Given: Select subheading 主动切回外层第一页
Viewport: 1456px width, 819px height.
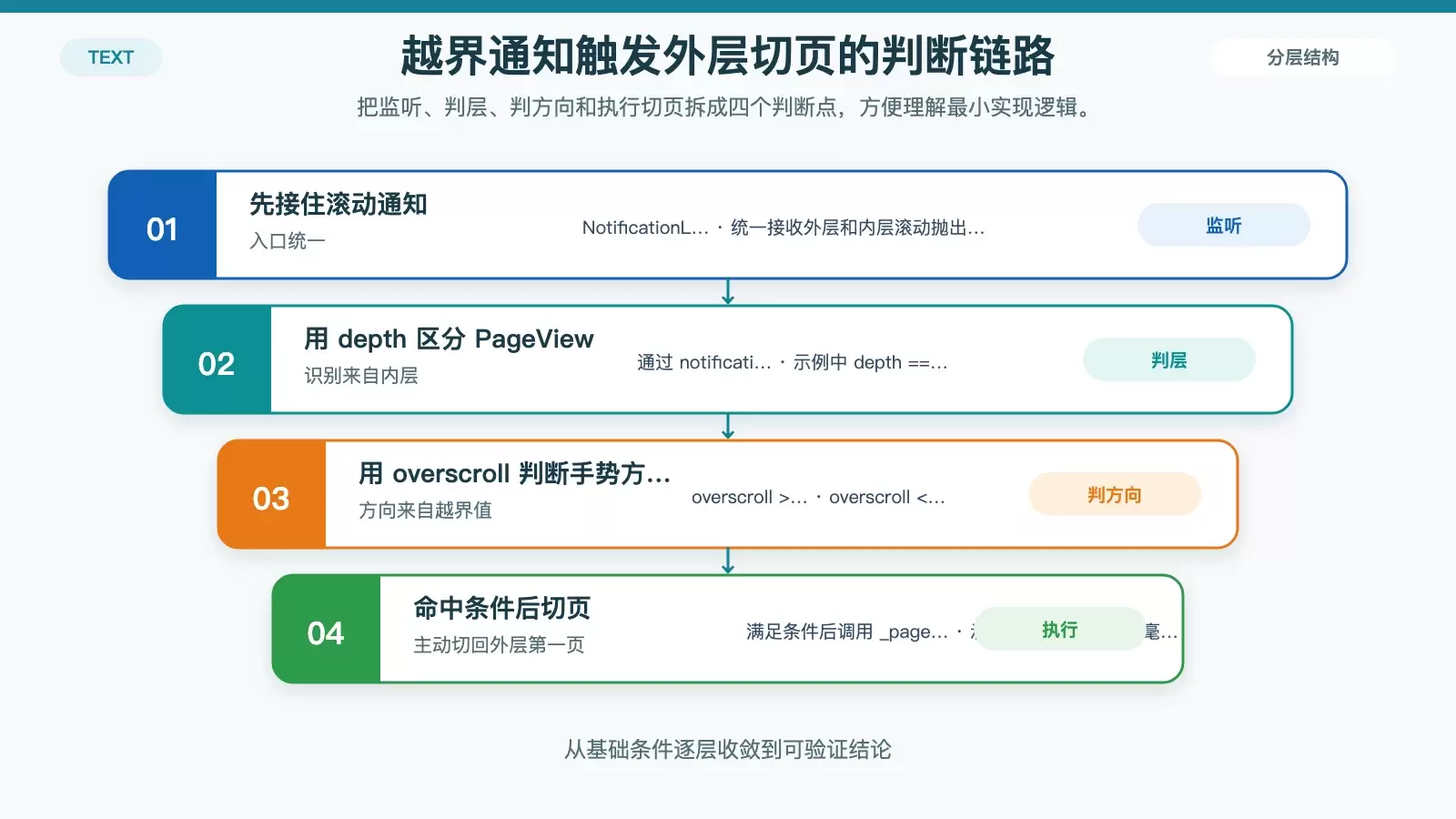Looking at the screenshot, I should (x=499, y=645).
